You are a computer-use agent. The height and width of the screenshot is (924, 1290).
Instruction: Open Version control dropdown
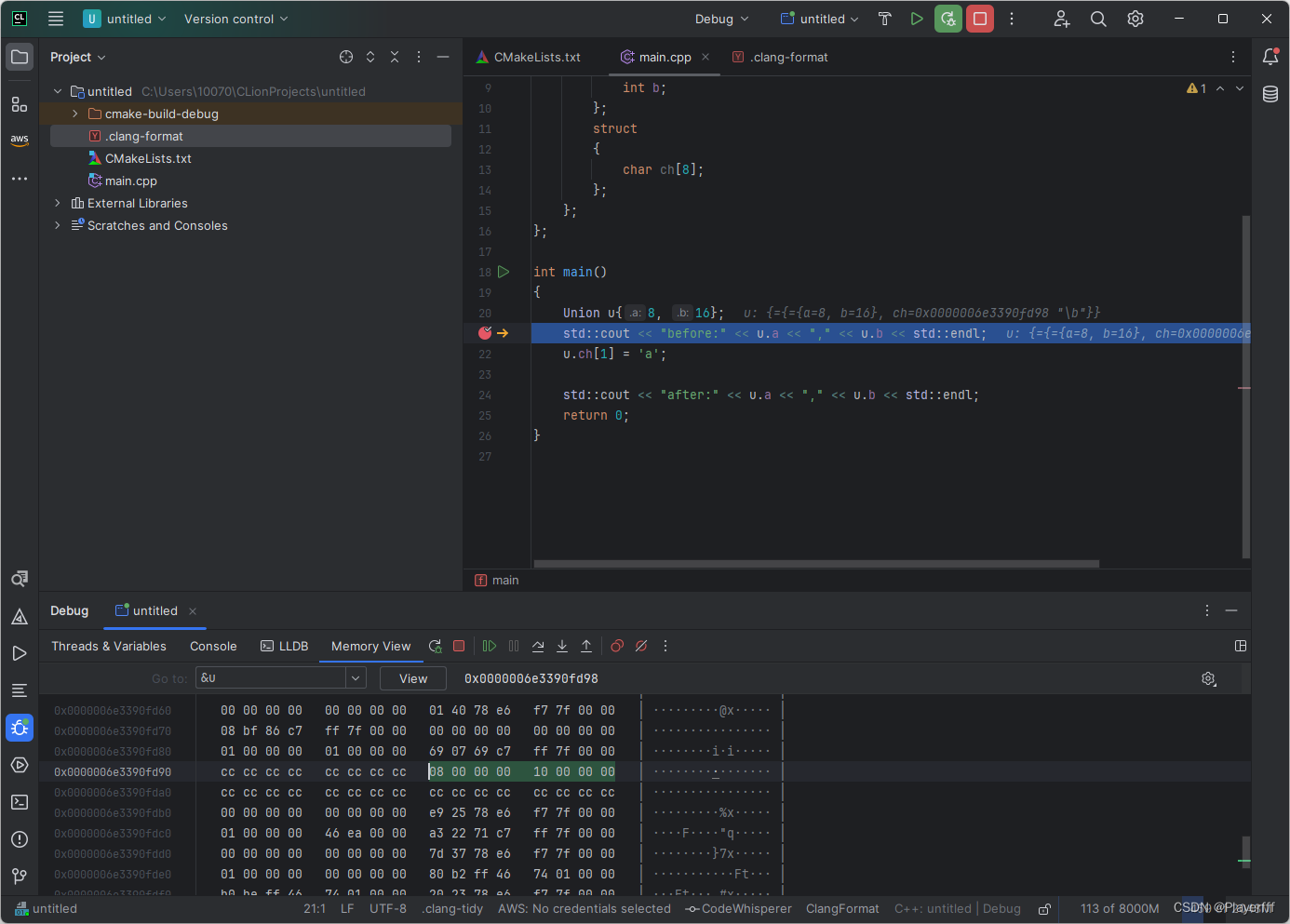click(236, 19)
